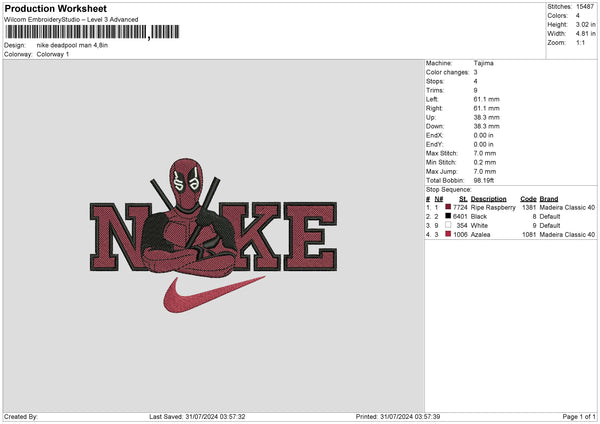Click the White thread color swatch

448,225
